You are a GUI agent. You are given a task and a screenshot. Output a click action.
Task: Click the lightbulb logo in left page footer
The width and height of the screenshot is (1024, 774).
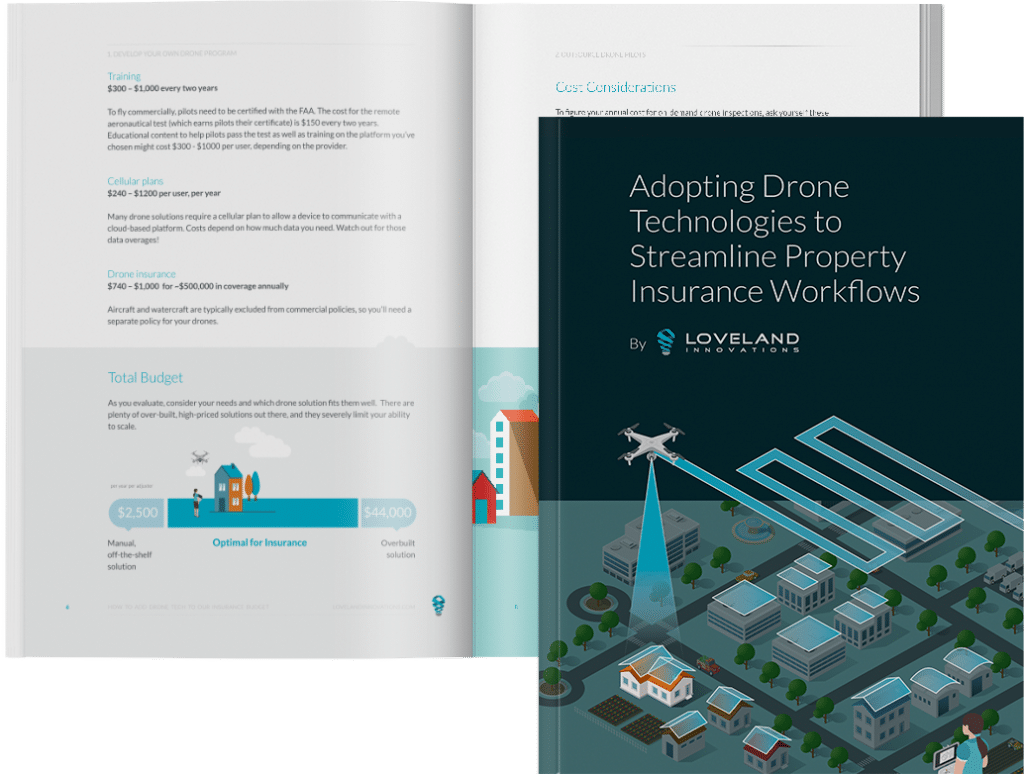point(439,605)
